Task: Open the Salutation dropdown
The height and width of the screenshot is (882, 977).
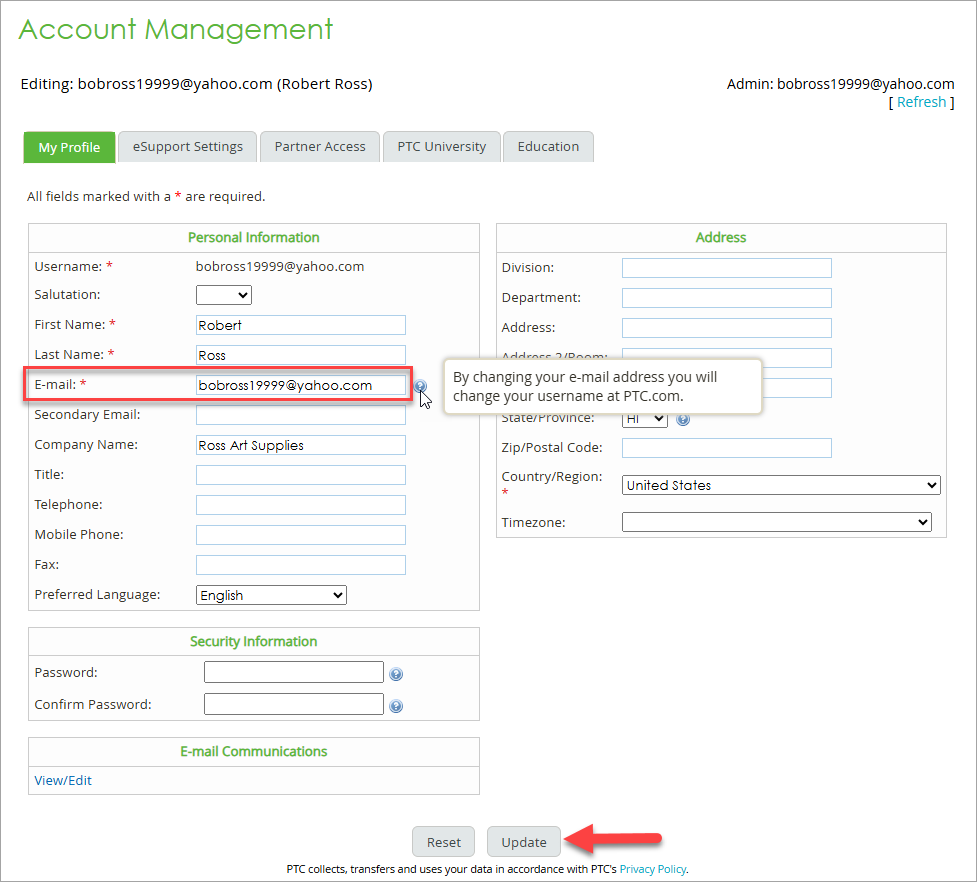Action: pos(224,295)
